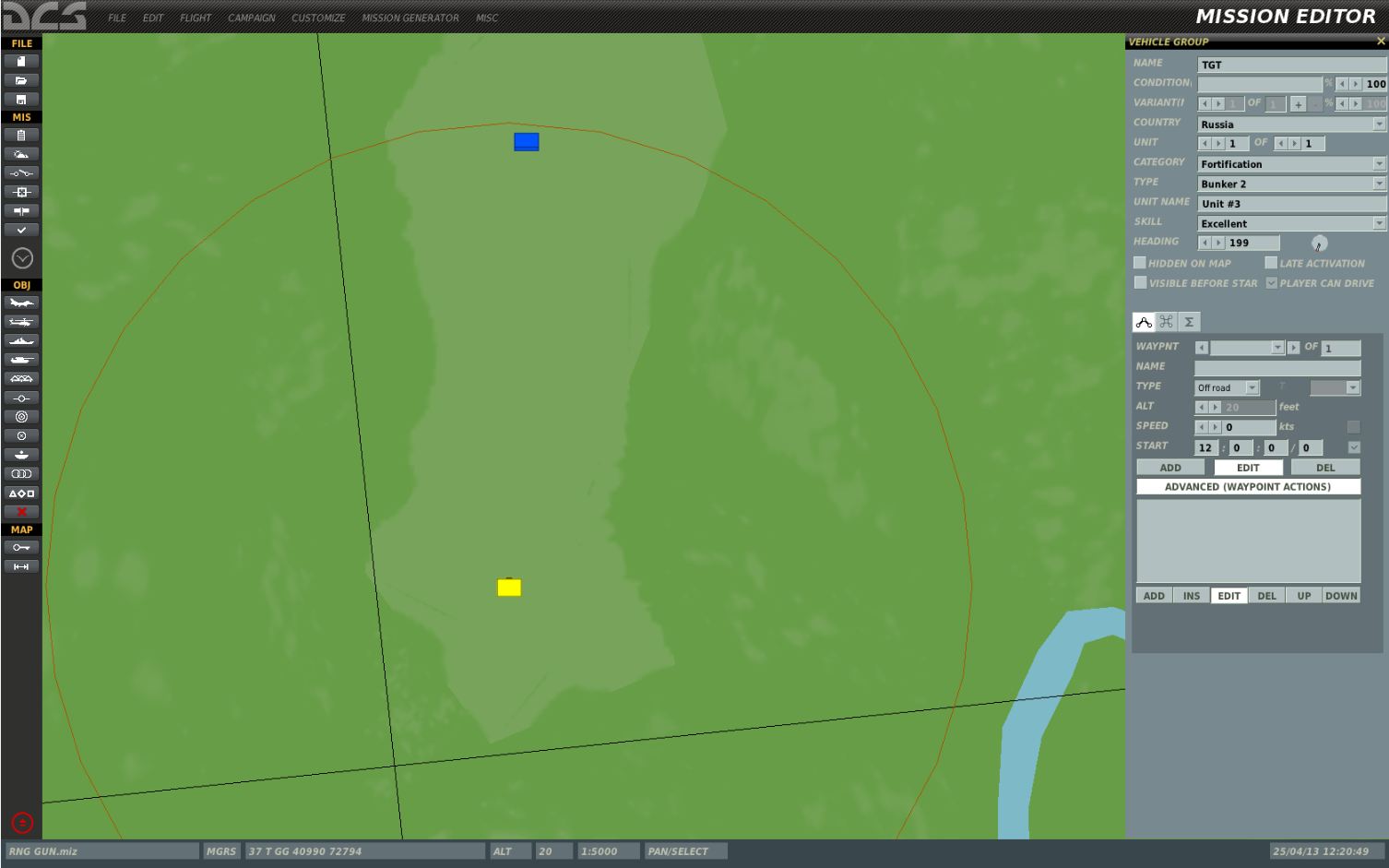Click the blue unit marker on map

click(527, 142)
